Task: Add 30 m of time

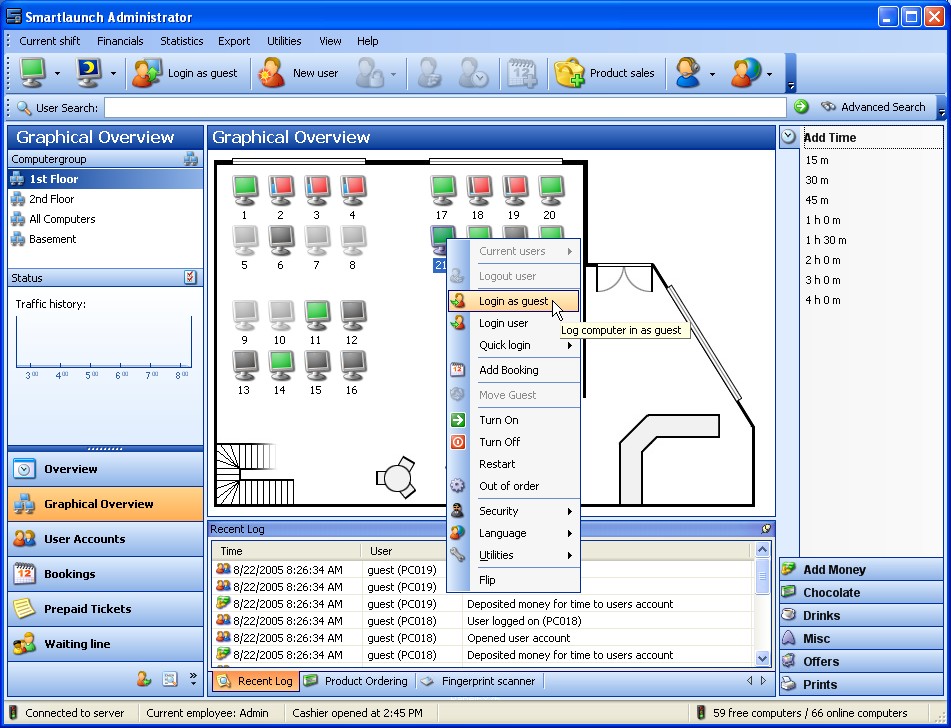Action: point(817,180)
